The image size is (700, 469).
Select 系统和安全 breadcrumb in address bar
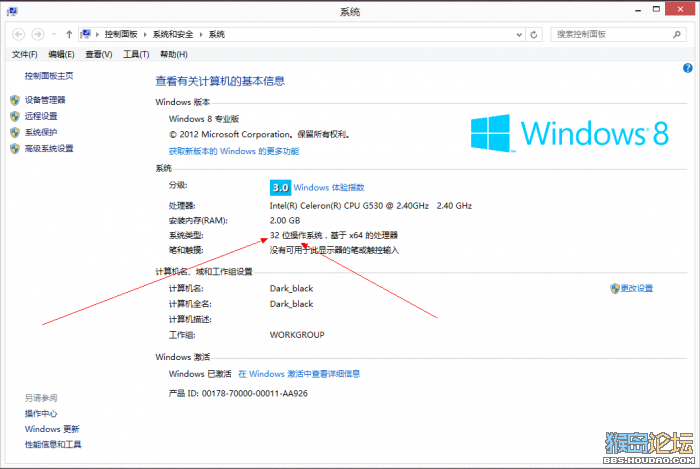coord(173,34)
